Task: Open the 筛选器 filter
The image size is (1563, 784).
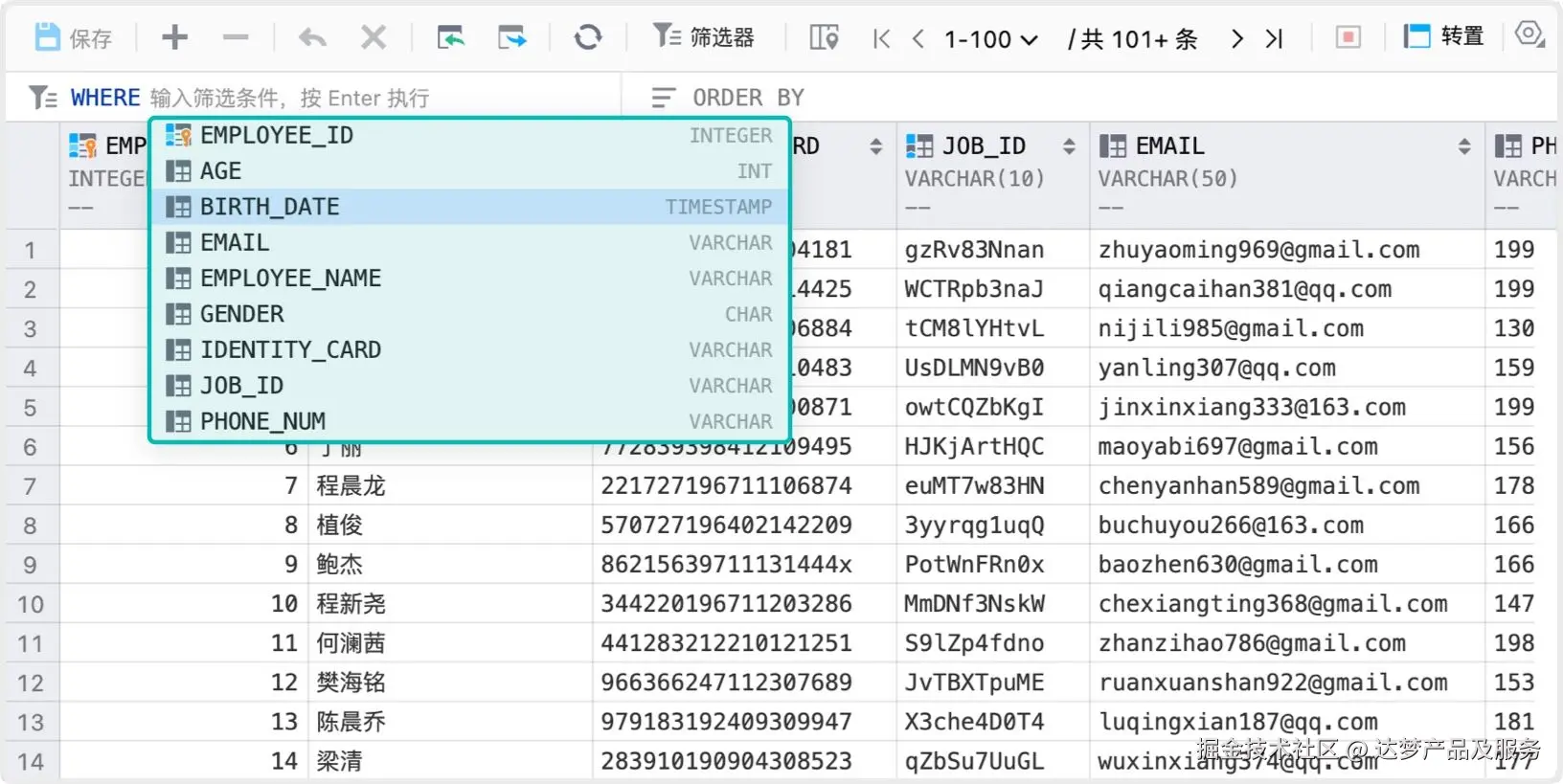Action: pos(704,37)
